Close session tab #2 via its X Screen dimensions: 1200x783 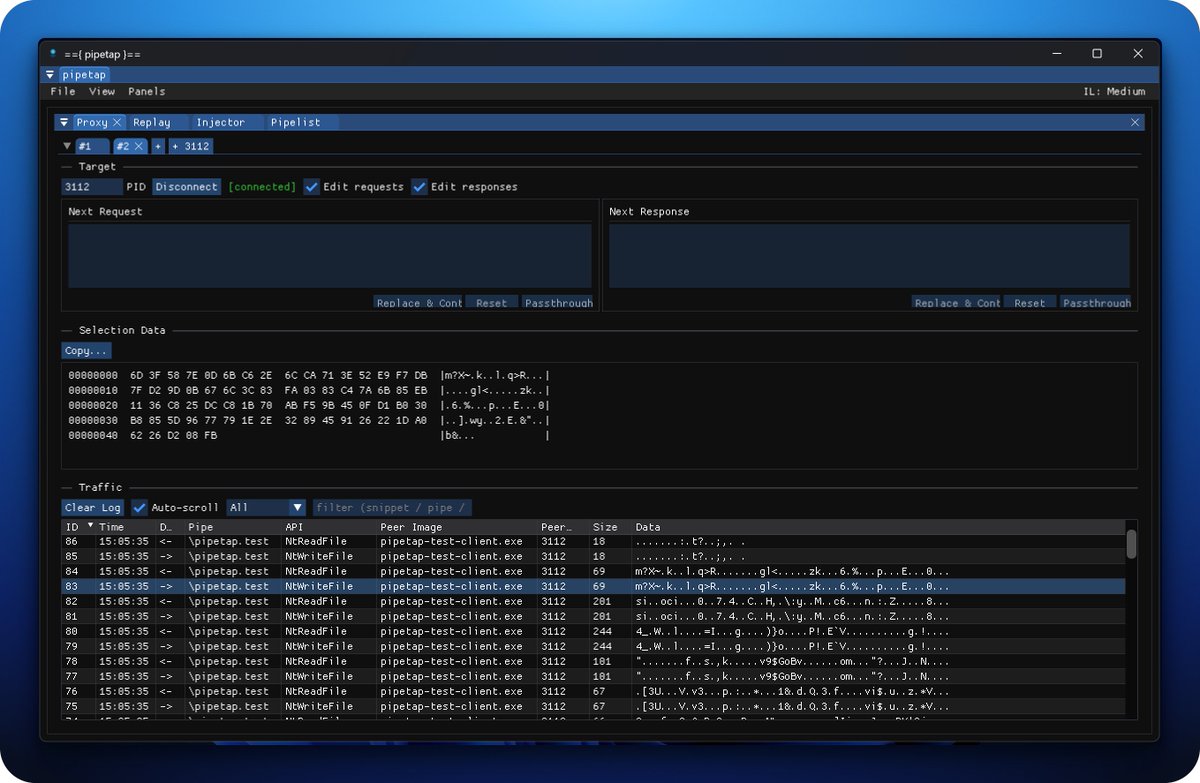coord(139,146)
